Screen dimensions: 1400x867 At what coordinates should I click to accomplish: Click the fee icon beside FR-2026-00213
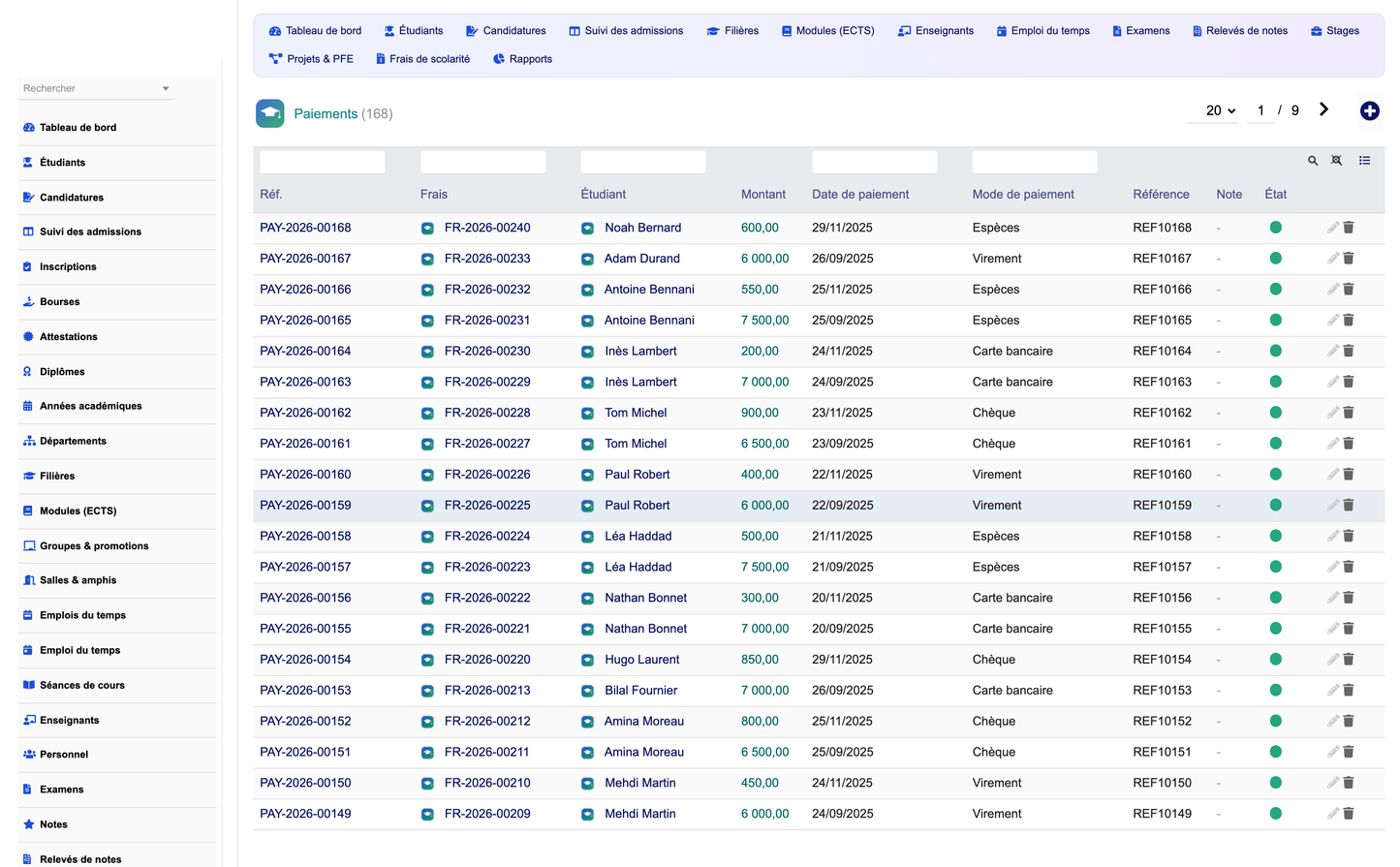(x=427, y=691)
